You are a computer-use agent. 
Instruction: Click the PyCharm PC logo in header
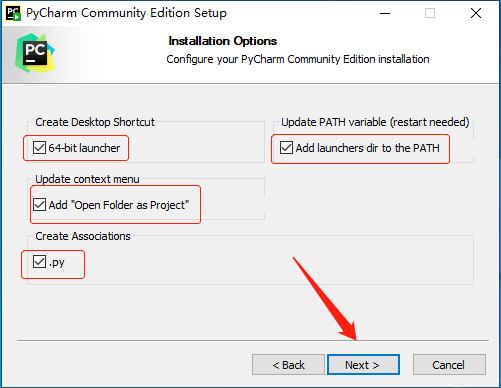35,53
